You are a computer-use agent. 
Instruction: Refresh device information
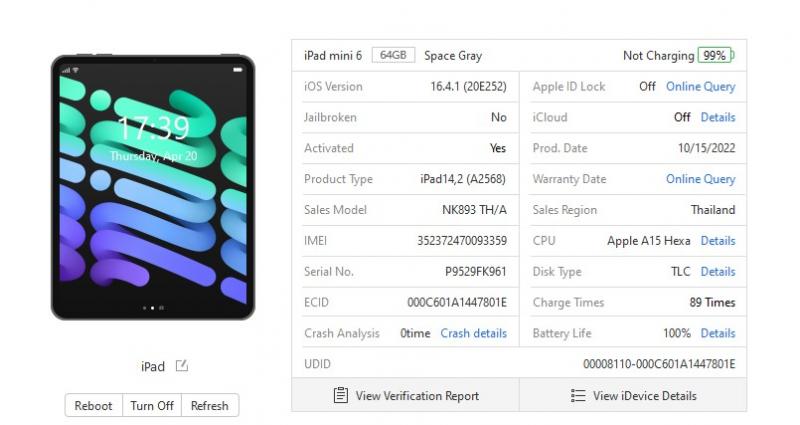click(x=210, y=406)
